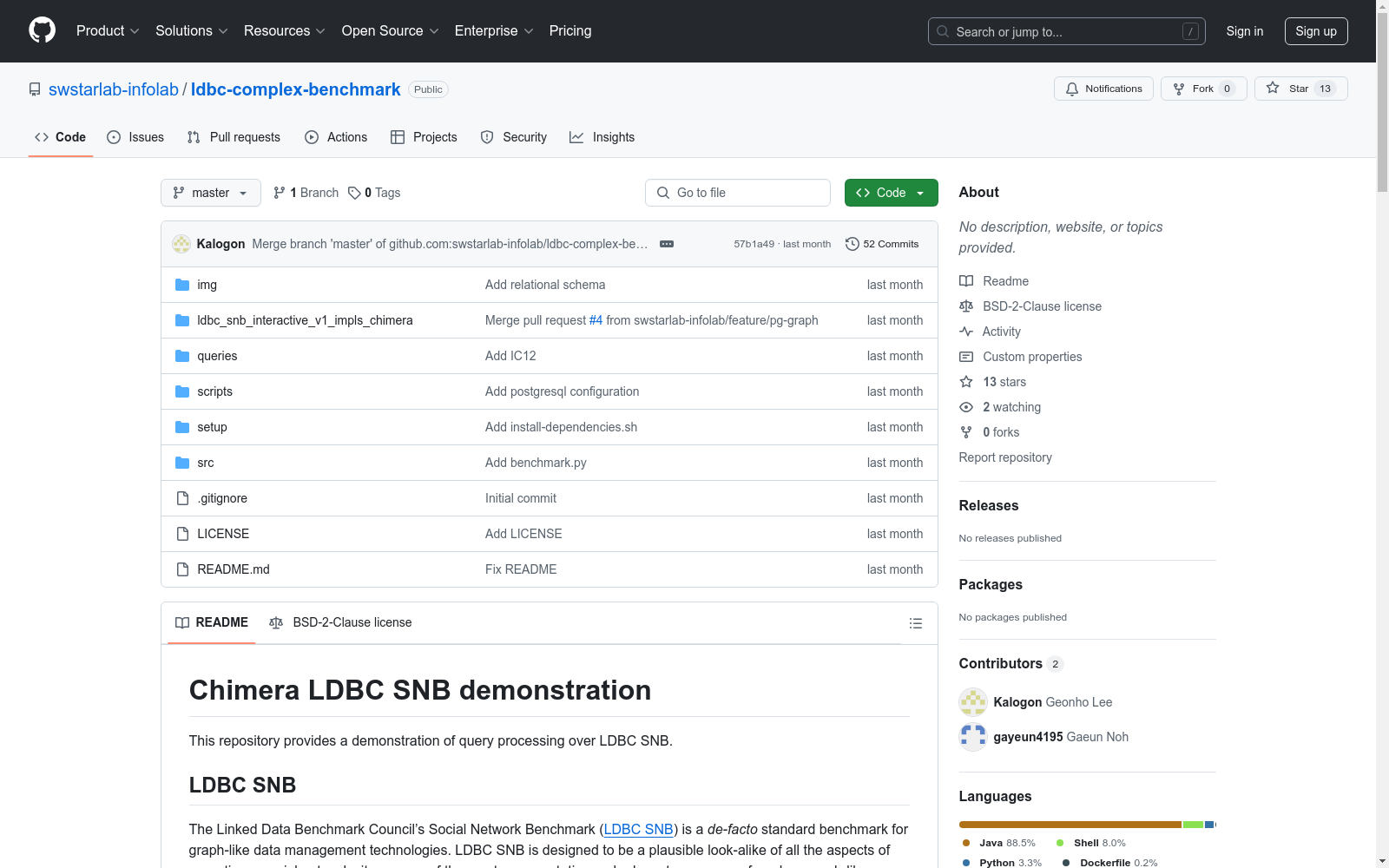Click the eye icon next to watching
This screenshot has width=1389, height=868.
click(x=966, y=407)
